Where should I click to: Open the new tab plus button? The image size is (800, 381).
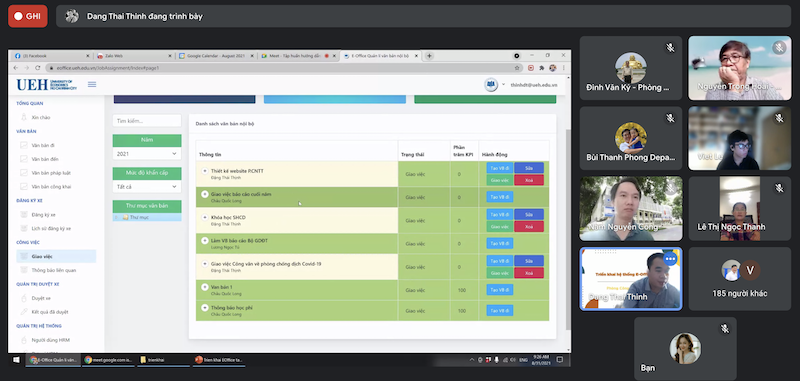[x=429, y=56]
